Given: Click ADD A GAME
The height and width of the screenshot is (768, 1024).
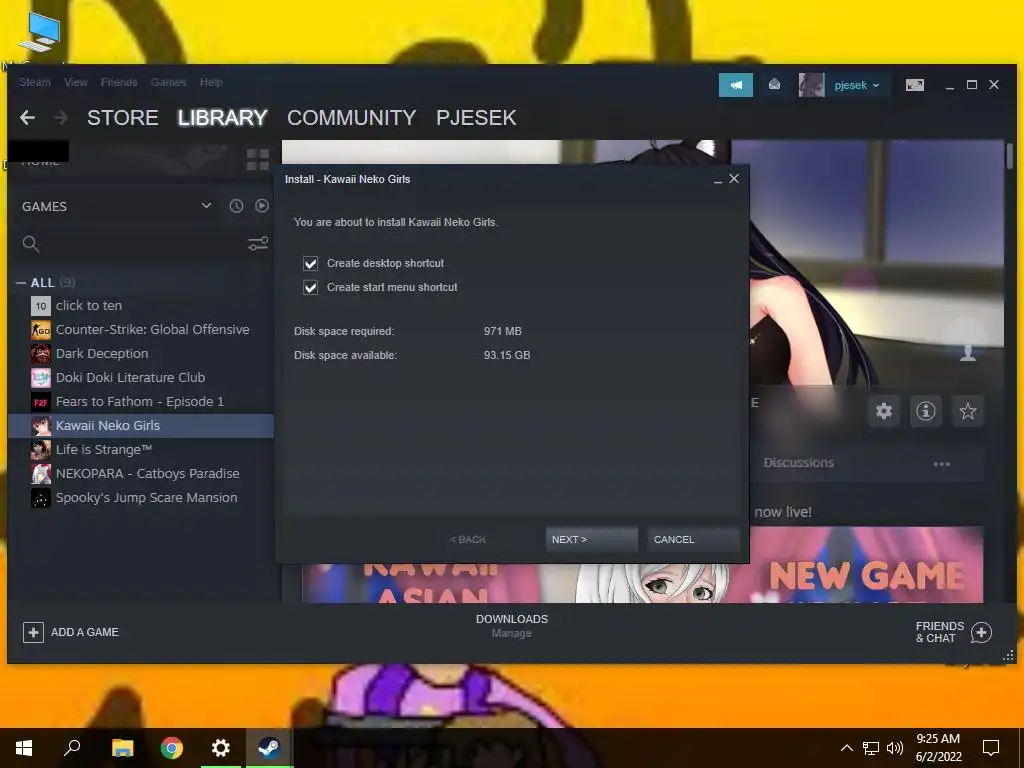Looking at the screenshot, I should (71, 632).
